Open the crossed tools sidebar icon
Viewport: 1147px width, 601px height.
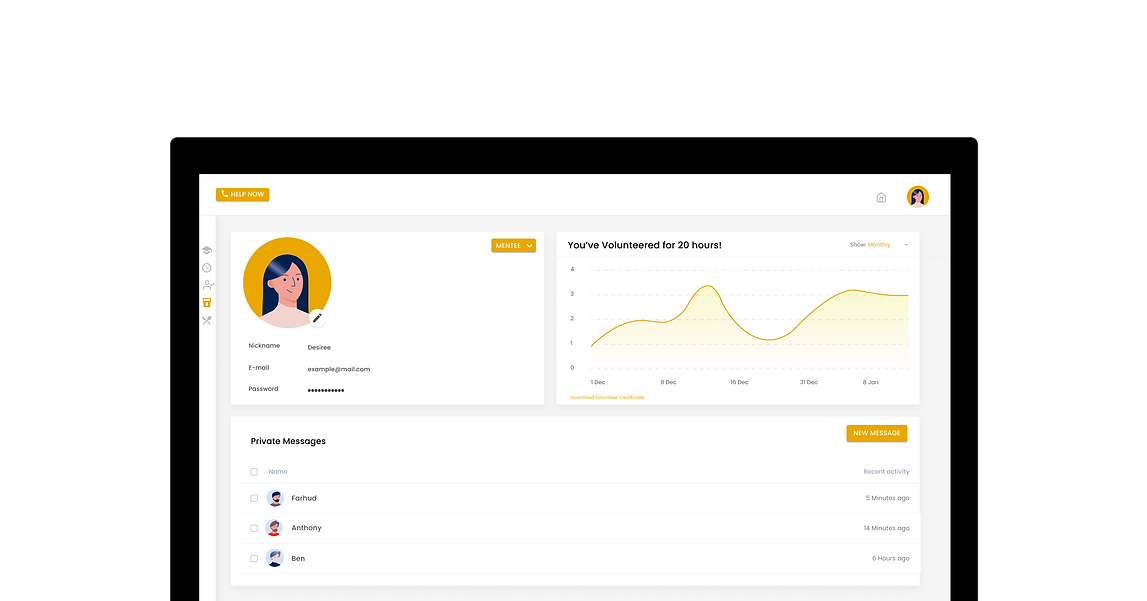point(207,320)
